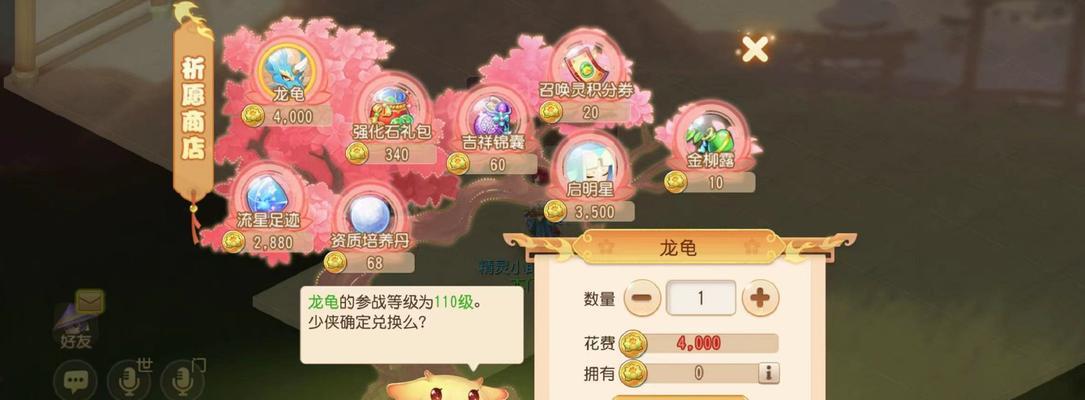This screenshot has width=1085, height=400.
Task: Select the 龙龟 pet icon
Action: [x=288, y=66]
